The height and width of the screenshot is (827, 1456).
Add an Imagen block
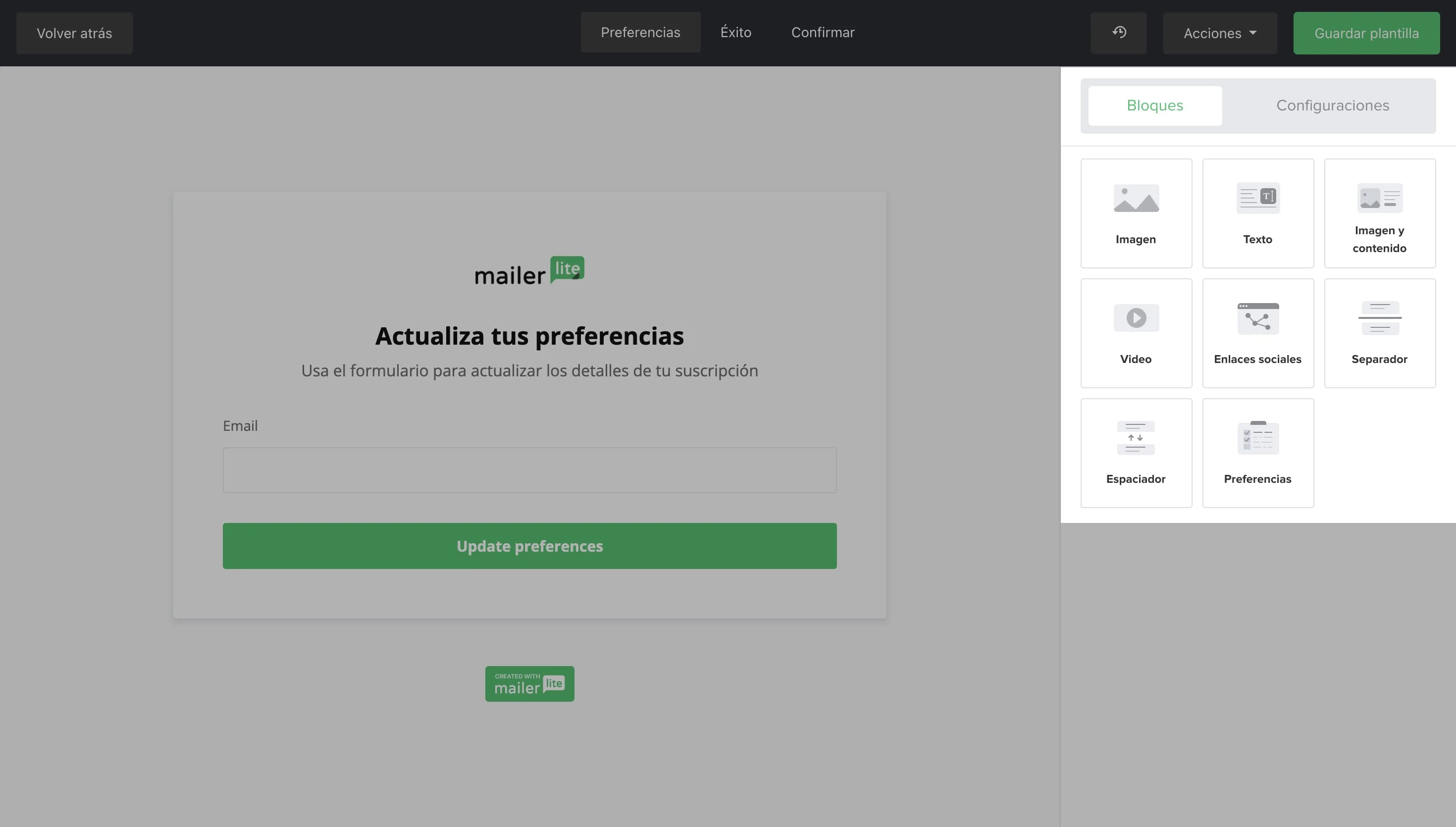1136,213
